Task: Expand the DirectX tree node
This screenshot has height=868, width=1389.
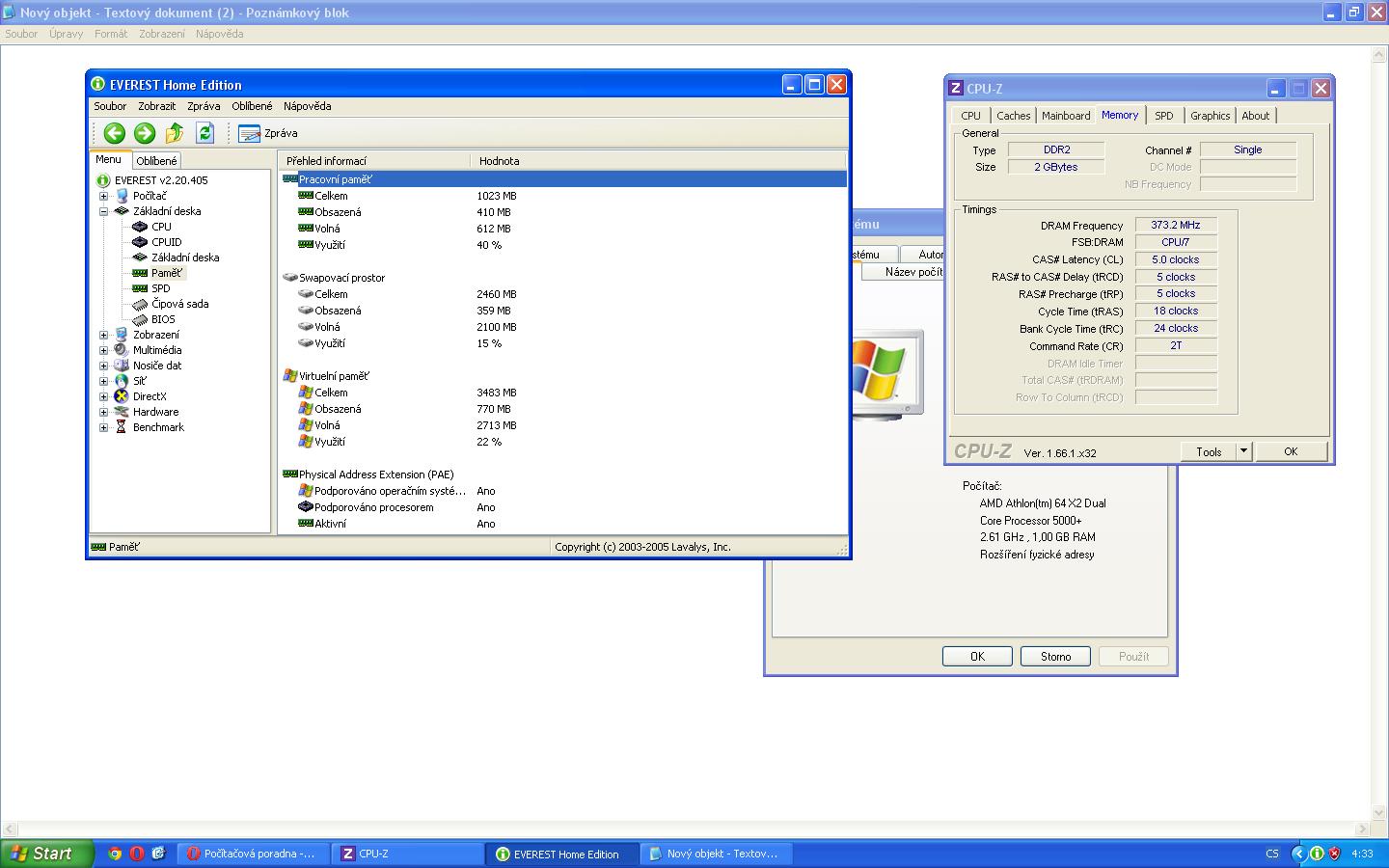Action: tap(103, 396)
